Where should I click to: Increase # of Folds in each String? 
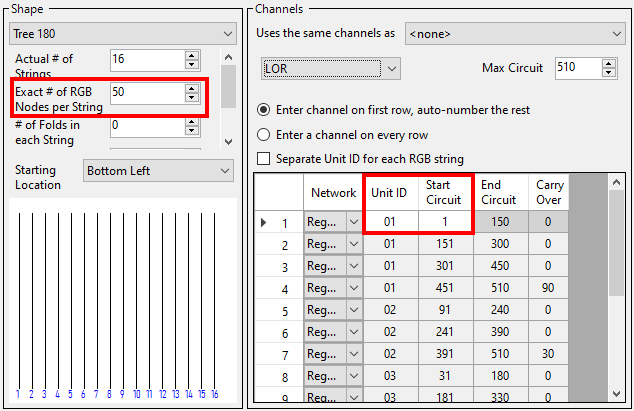pos(192,120)
